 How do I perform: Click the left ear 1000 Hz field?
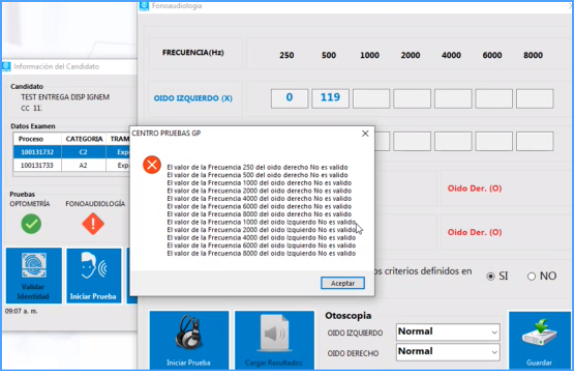click(371, 98)
